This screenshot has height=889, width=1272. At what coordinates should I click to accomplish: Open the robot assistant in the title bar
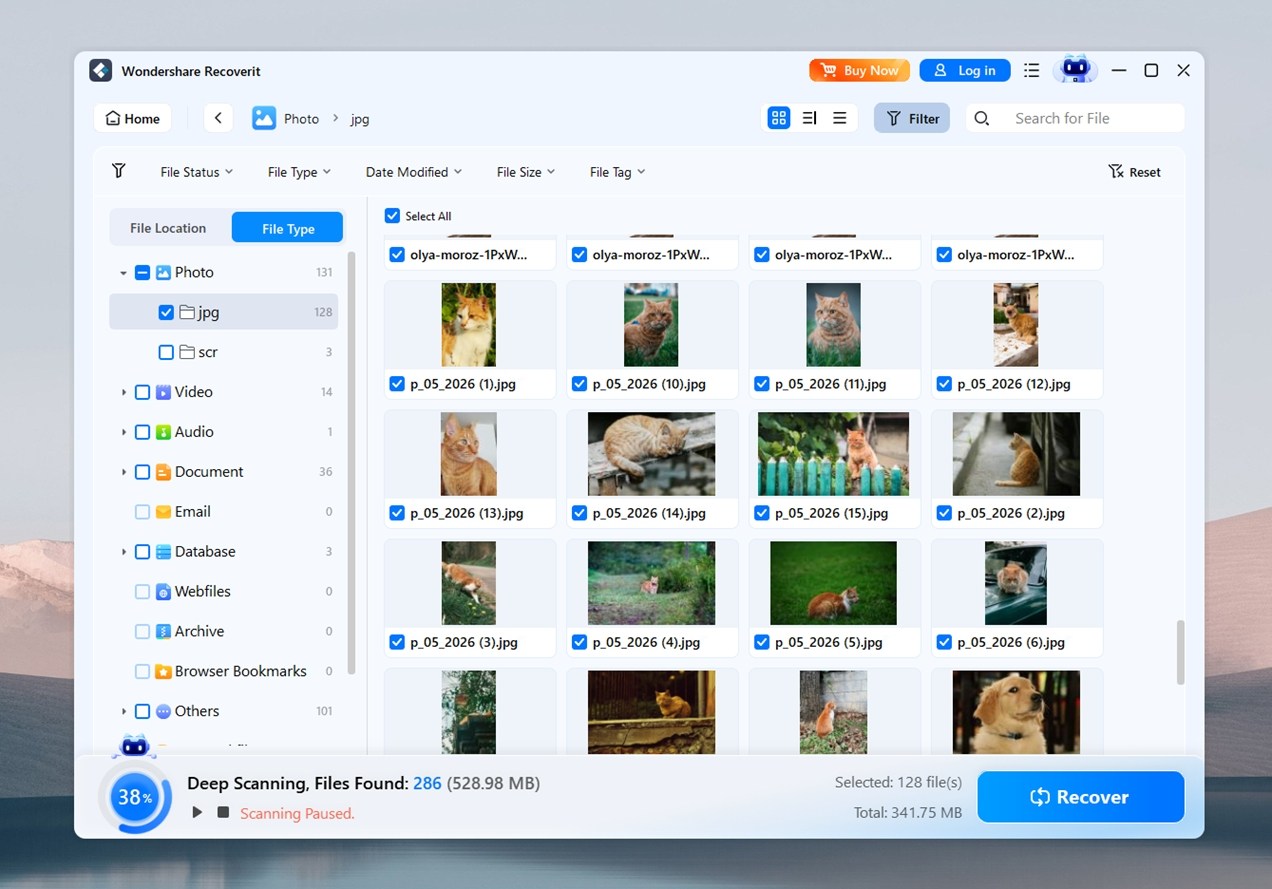(x=1075, y=69)
